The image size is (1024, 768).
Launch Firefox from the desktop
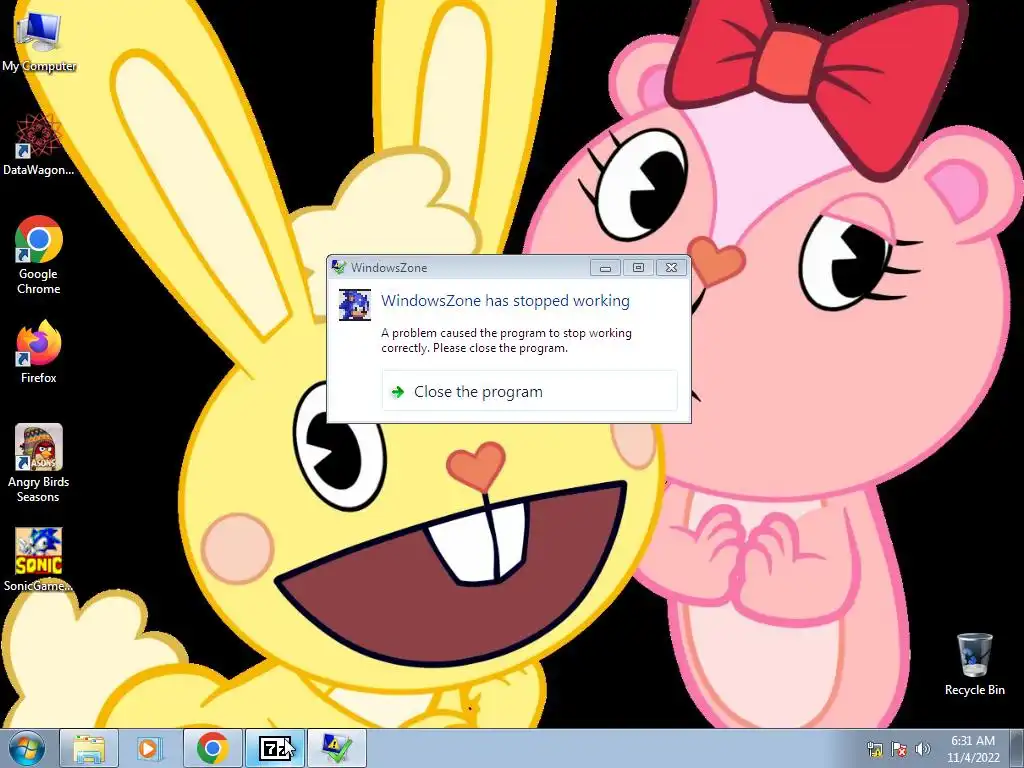pyautogui.click(x=39, y=352)
